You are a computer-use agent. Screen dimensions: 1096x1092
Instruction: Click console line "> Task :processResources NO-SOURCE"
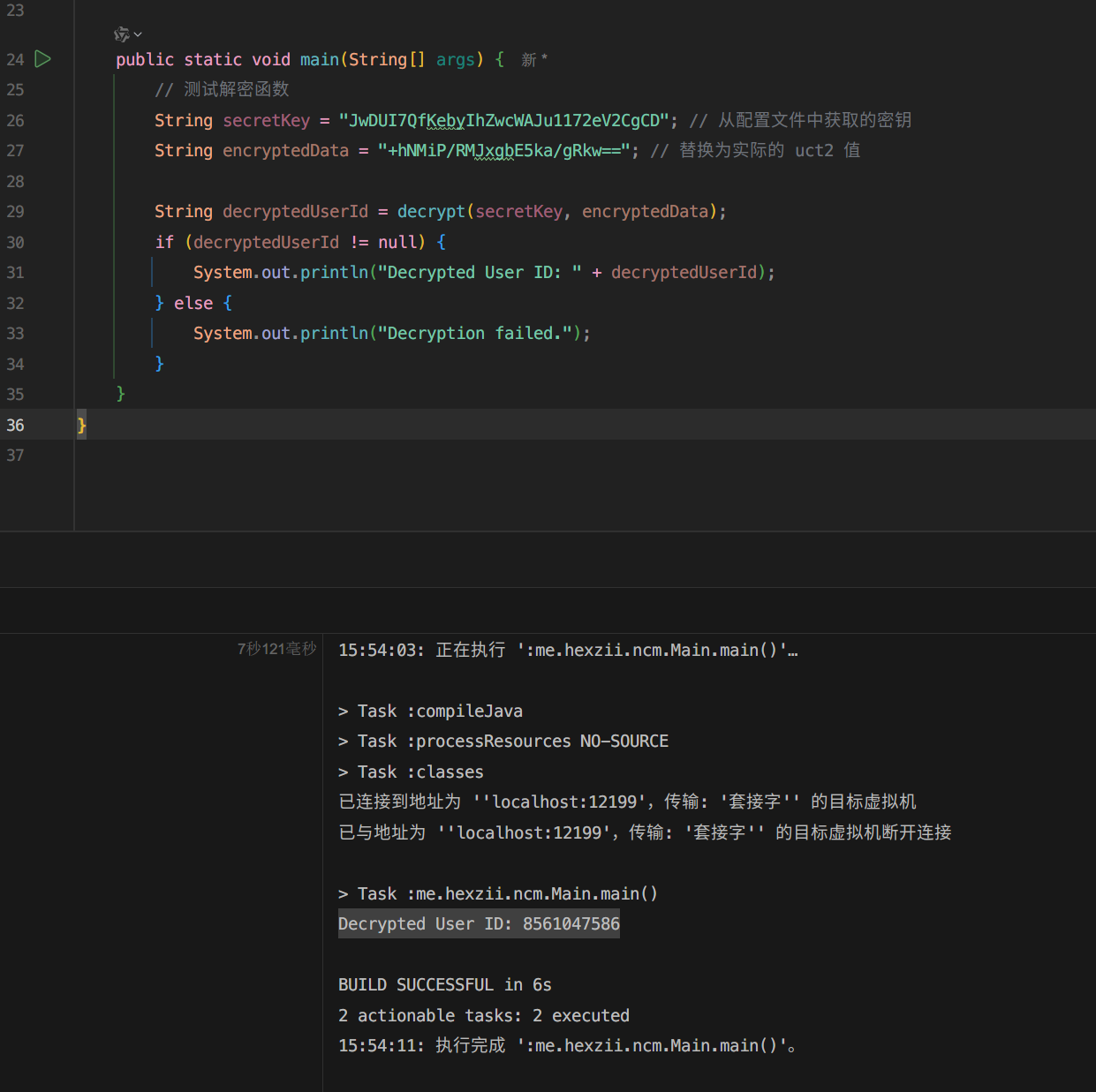tap(503, 742)
